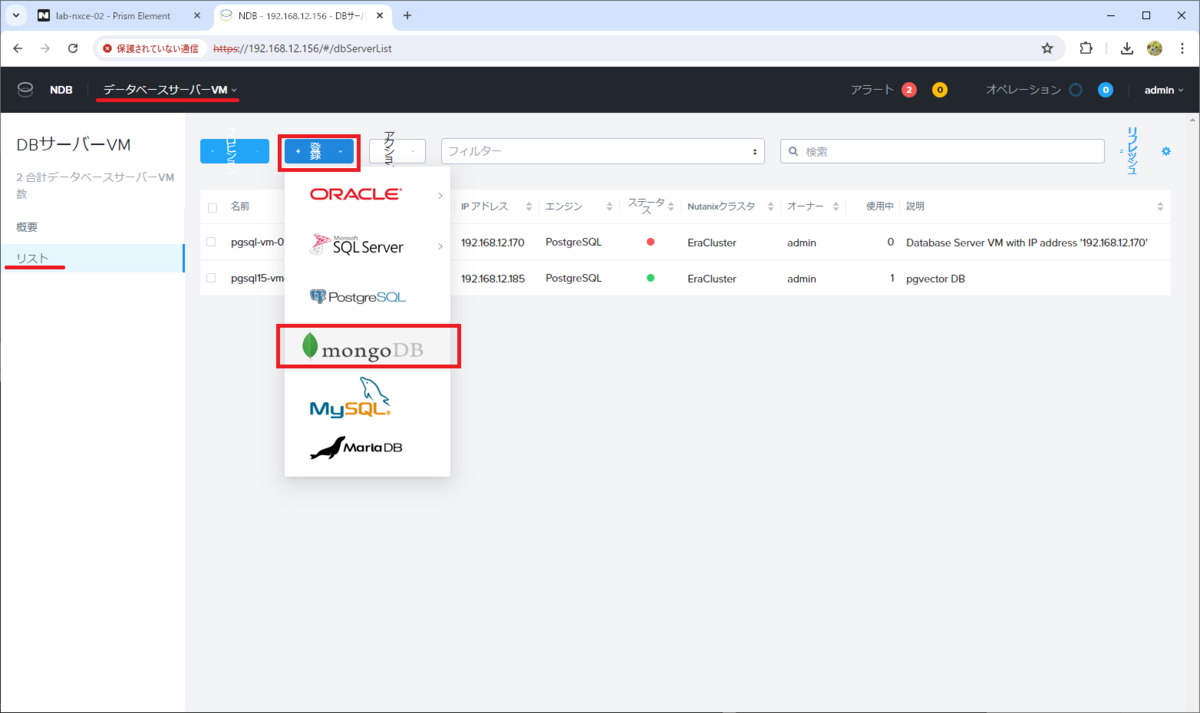Click the 名前 column header
This screenshot has width=1200, height=713.
point(240,206)
